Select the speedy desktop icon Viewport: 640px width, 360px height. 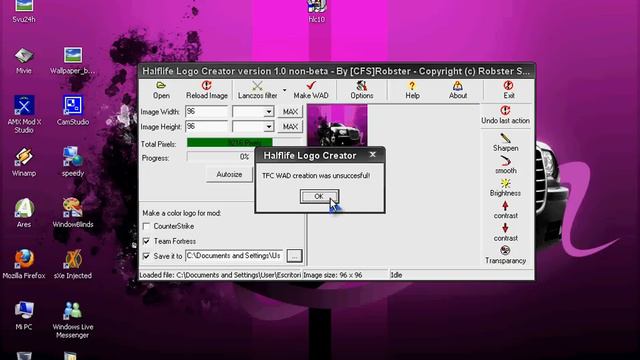73,162
